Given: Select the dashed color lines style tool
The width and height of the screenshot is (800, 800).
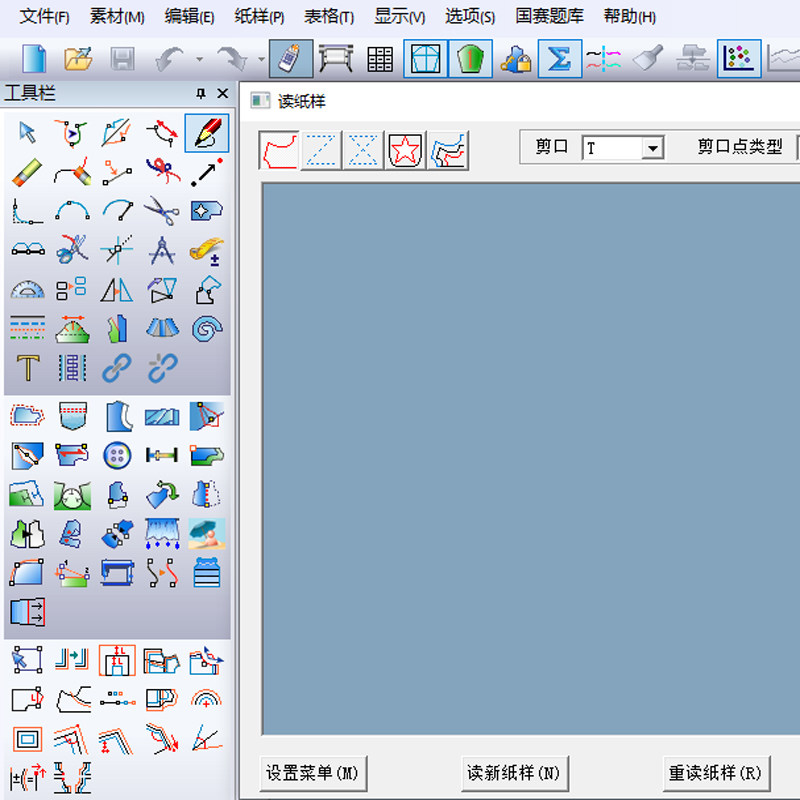Looking at the screenshot, I should point(27,329).
